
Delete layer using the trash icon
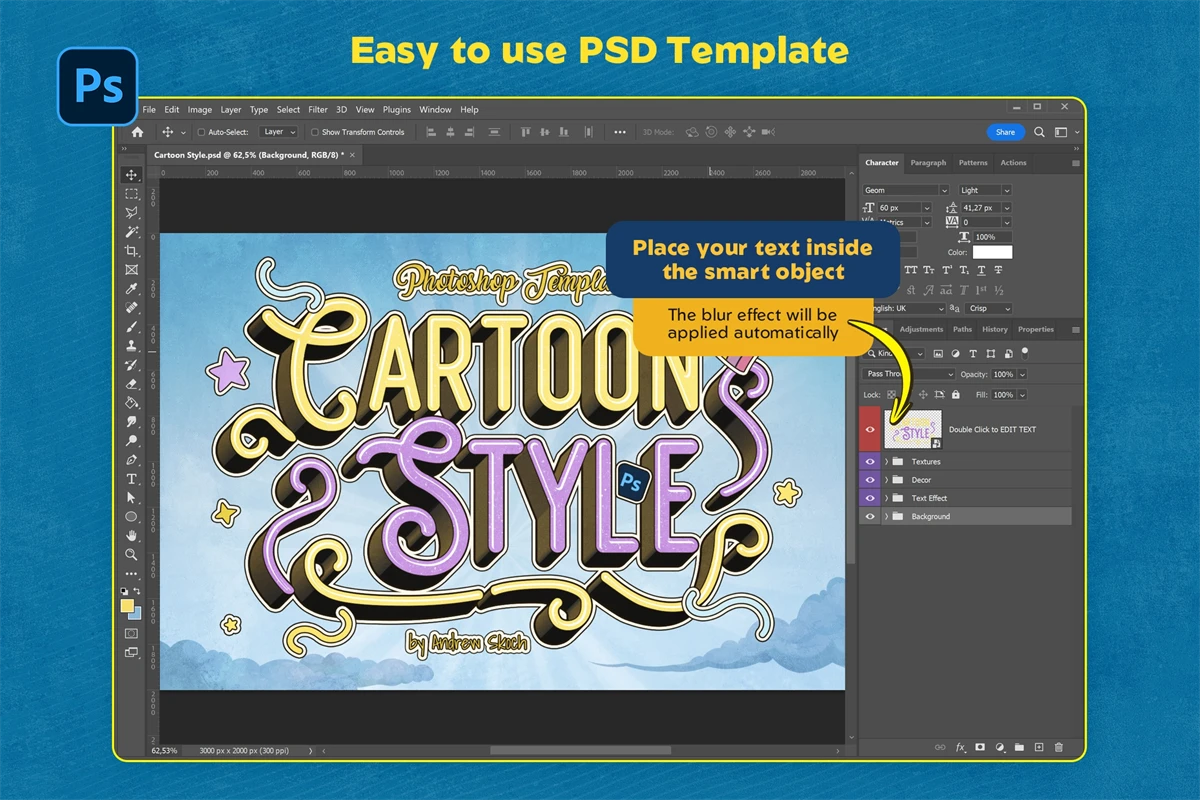(1059, 747)
